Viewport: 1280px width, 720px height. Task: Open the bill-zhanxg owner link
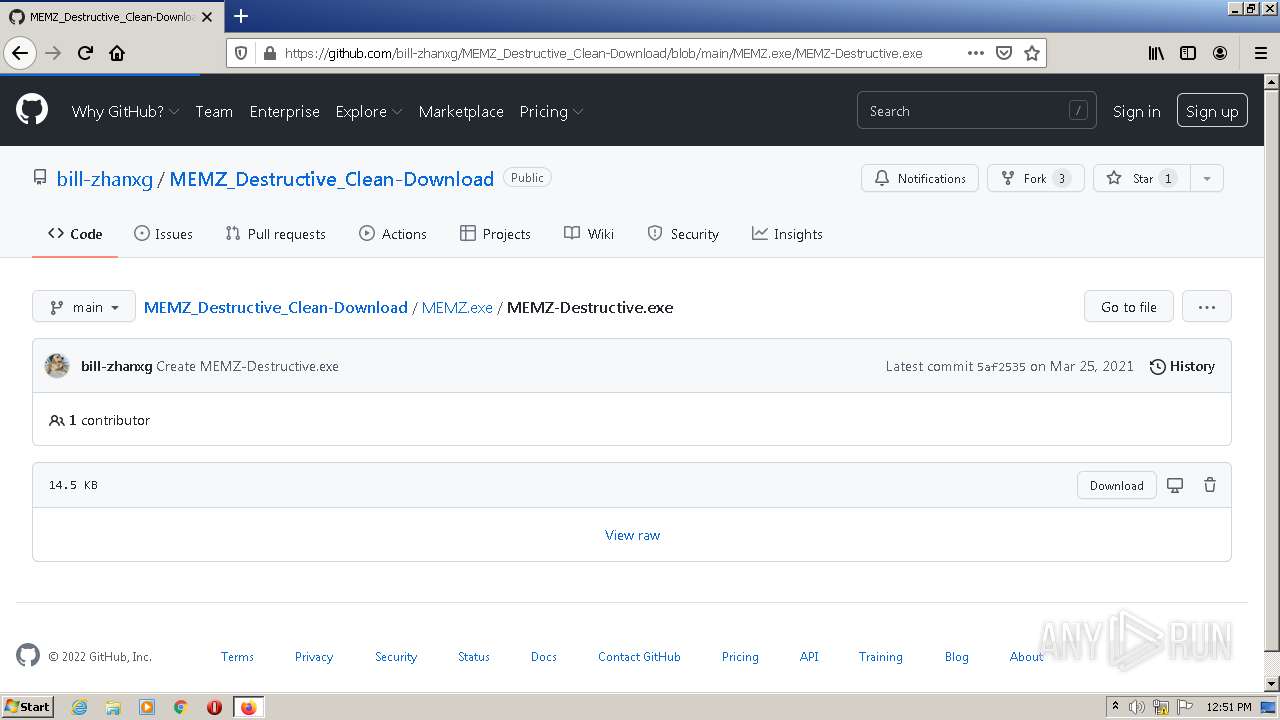point(105,179)
